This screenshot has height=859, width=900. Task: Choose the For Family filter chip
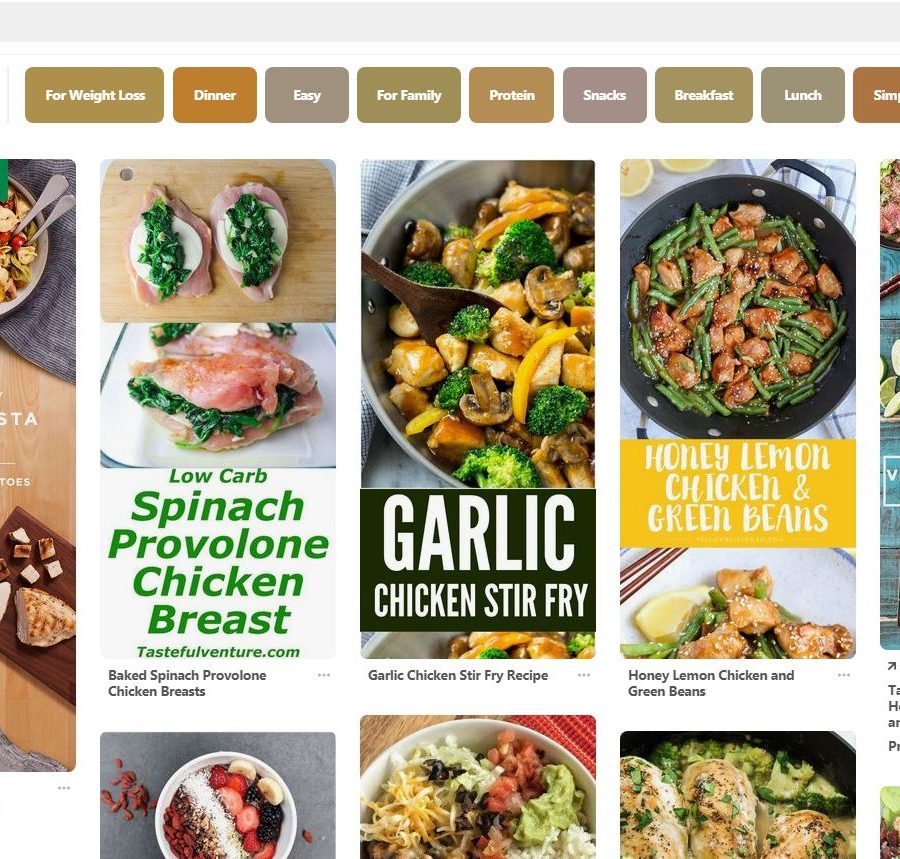409,95
